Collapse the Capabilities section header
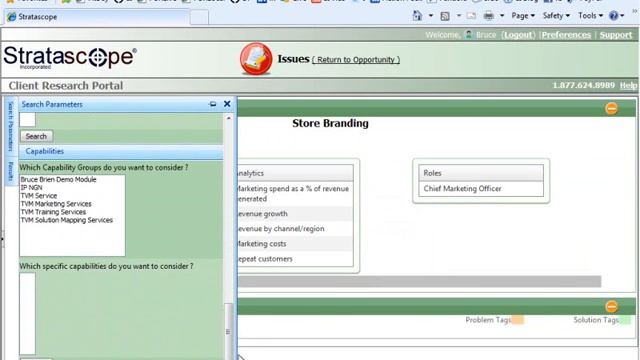This screenshot has width=640, height=360. [121, 151]
